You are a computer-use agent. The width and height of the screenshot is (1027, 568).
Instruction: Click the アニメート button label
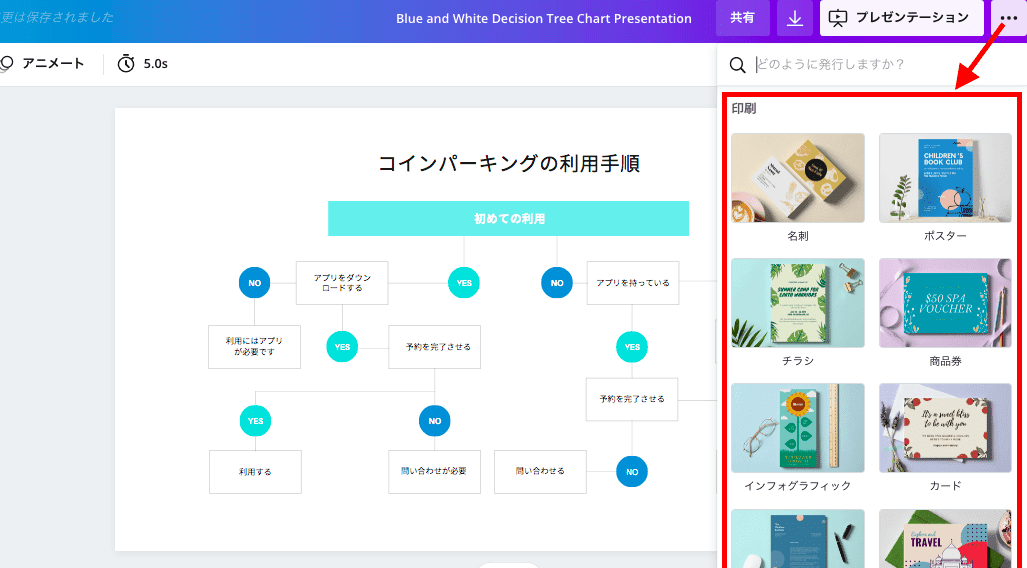click(53, 64)
